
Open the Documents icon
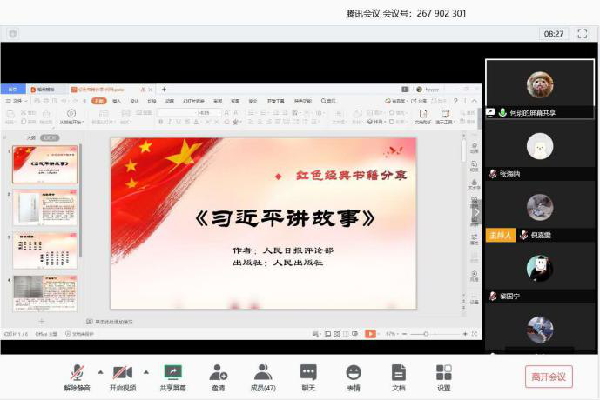tap(398, 376)
